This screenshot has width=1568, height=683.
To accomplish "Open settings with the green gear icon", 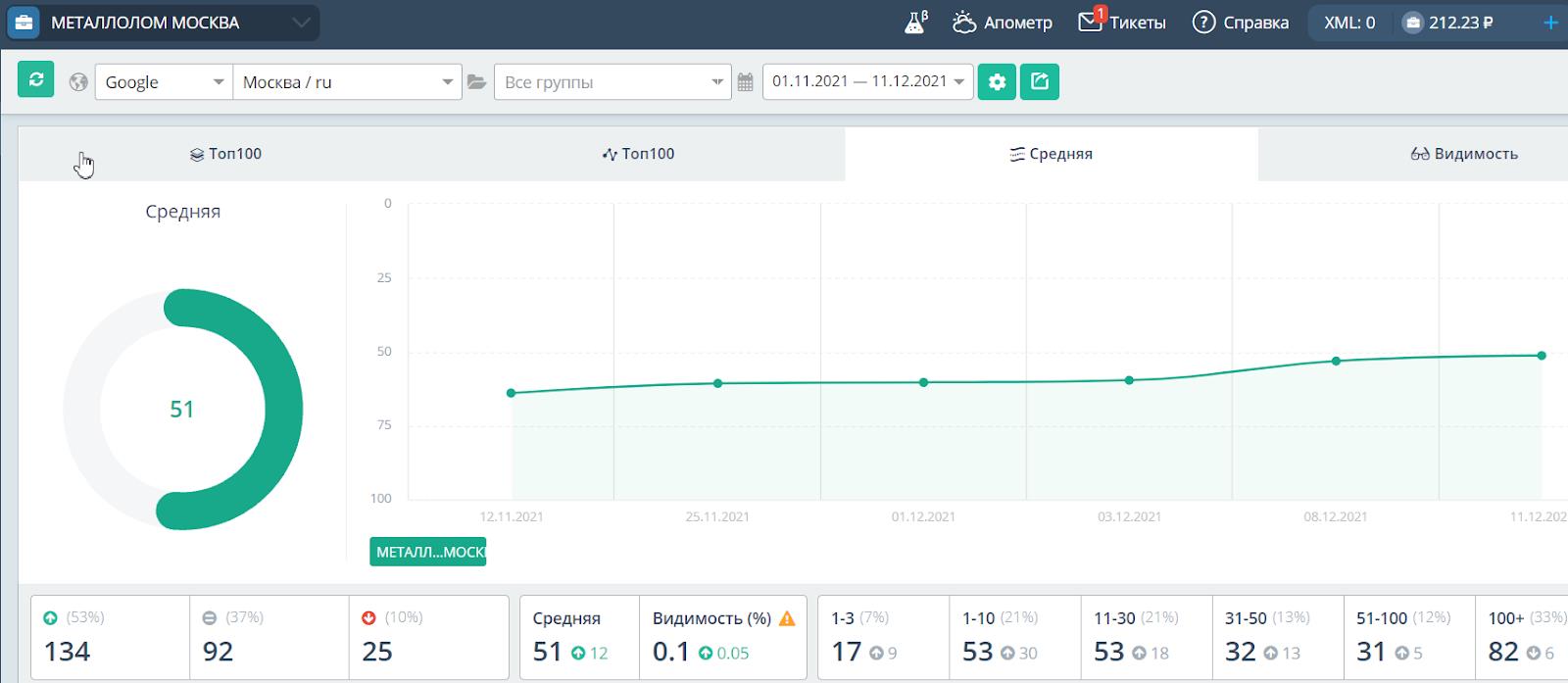I will pos(997,81).
